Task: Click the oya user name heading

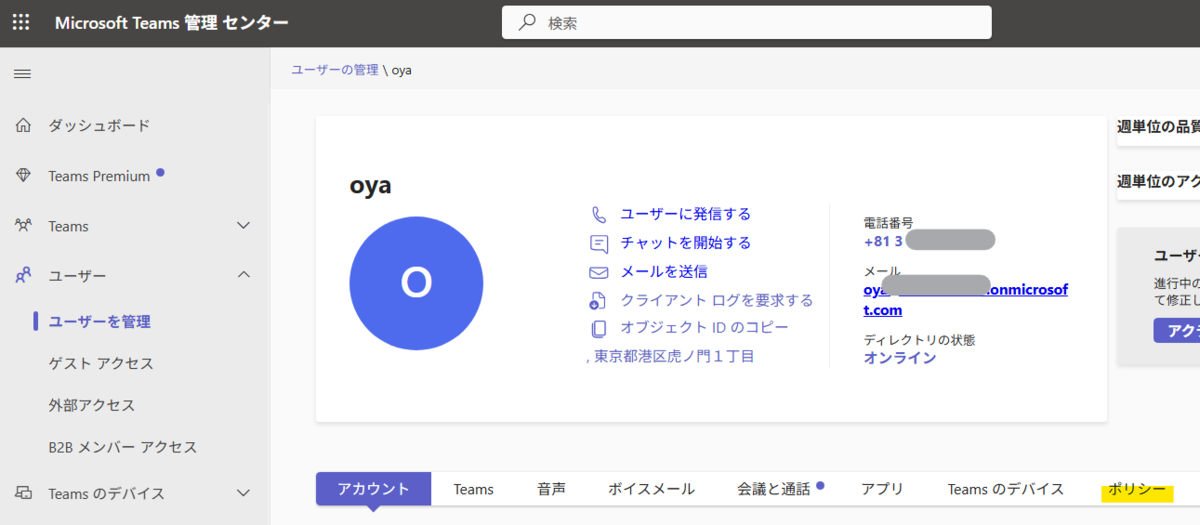Action: 370,185
